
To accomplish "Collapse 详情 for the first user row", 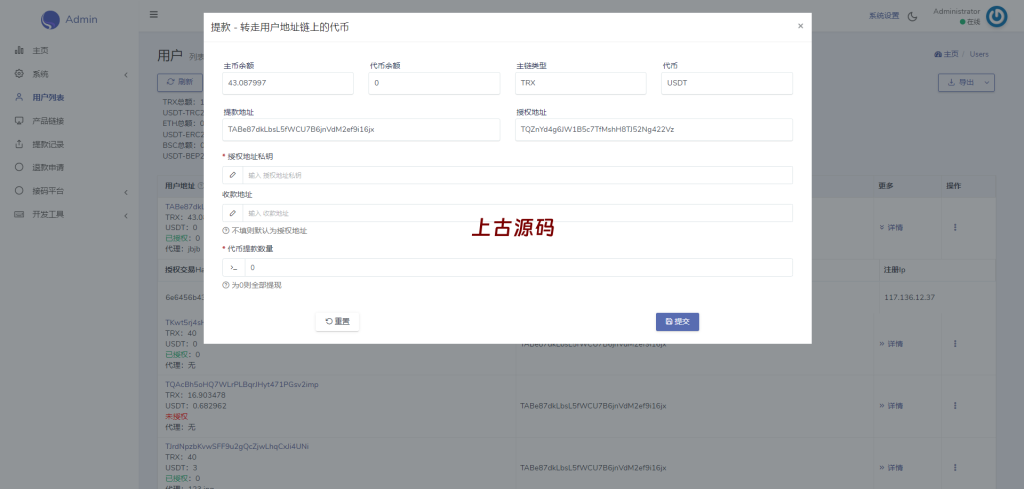I will 891,227.
